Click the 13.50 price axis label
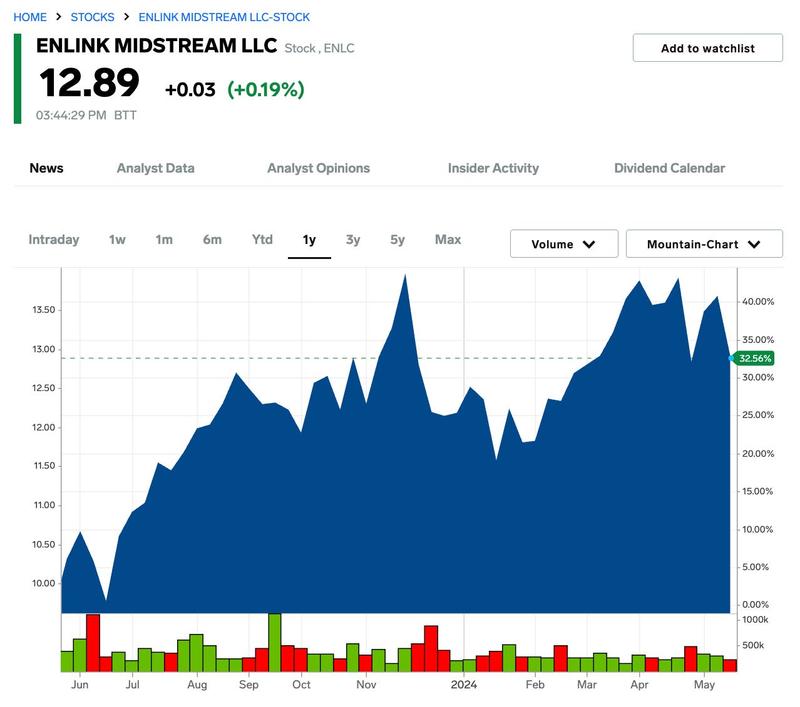The image size is (800, 707). (43, 310)
